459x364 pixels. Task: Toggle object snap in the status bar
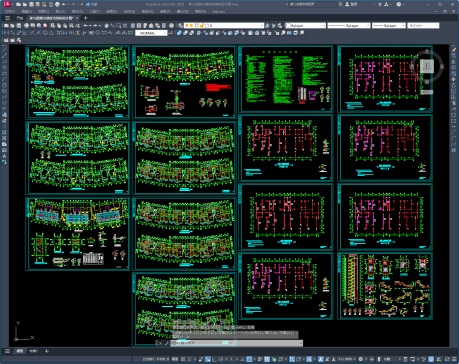tap(249, 359)
